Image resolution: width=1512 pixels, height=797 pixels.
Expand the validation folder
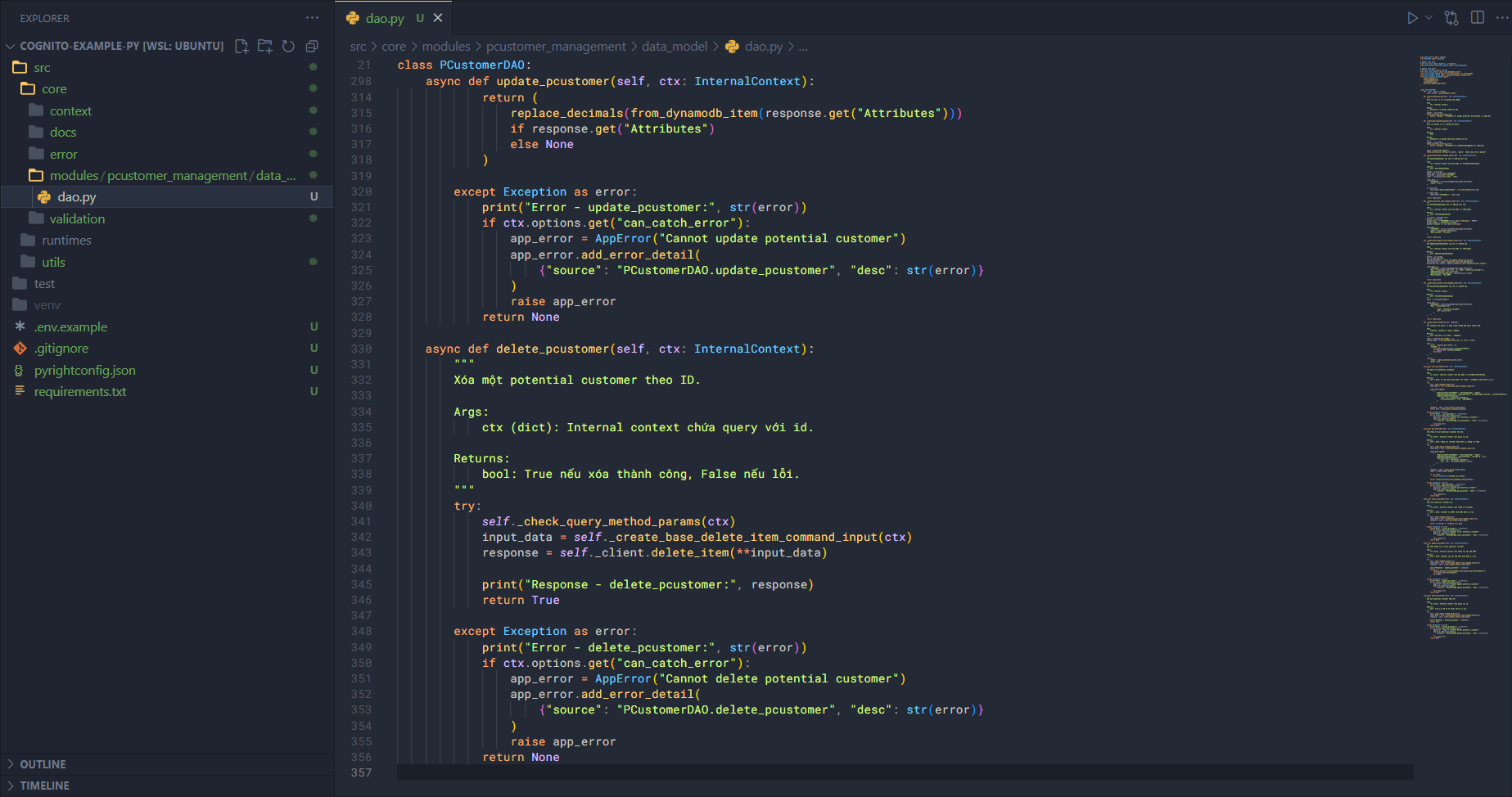tap(77, 219)
